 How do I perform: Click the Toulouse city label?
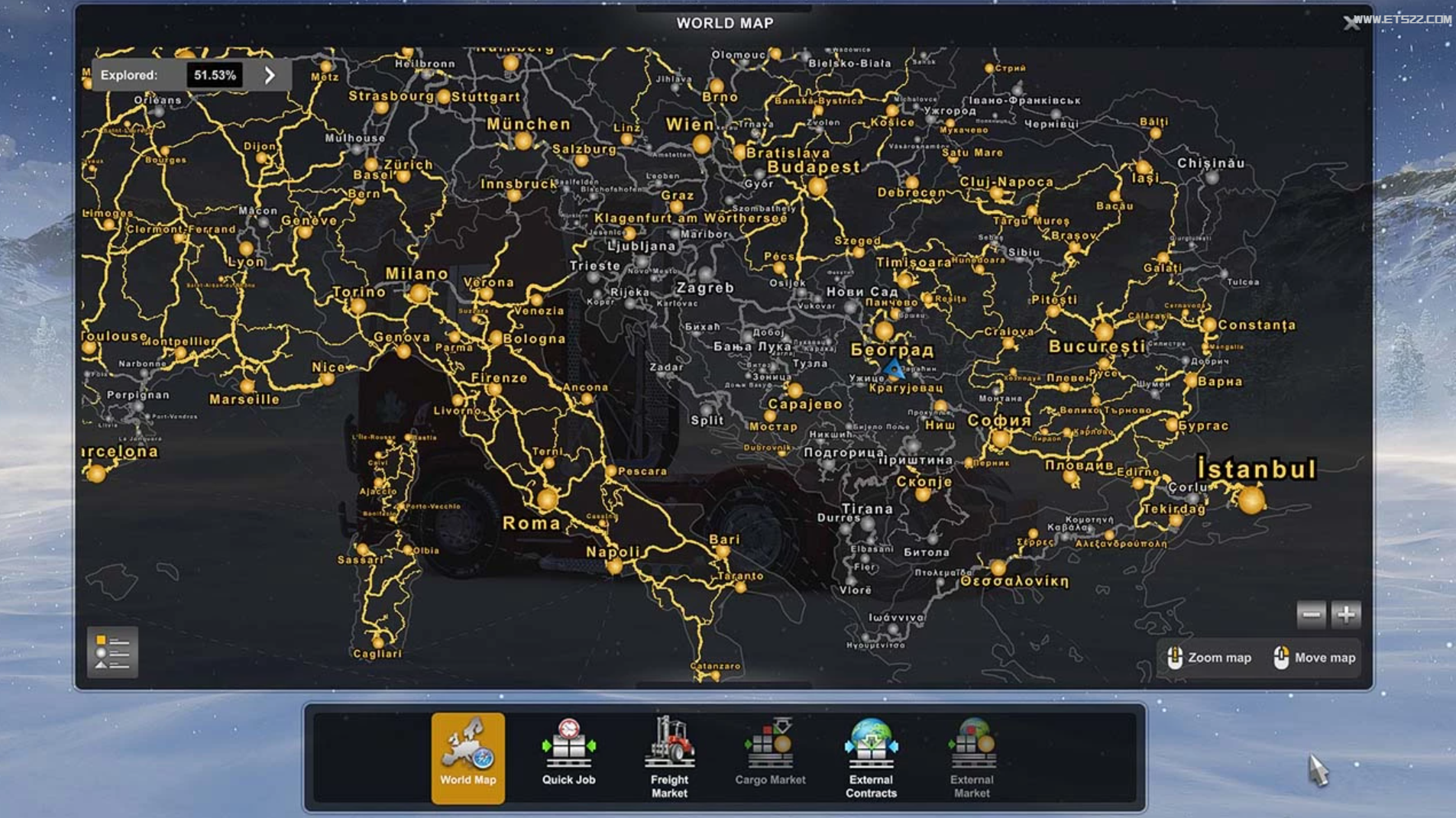(x=115, y=336)
